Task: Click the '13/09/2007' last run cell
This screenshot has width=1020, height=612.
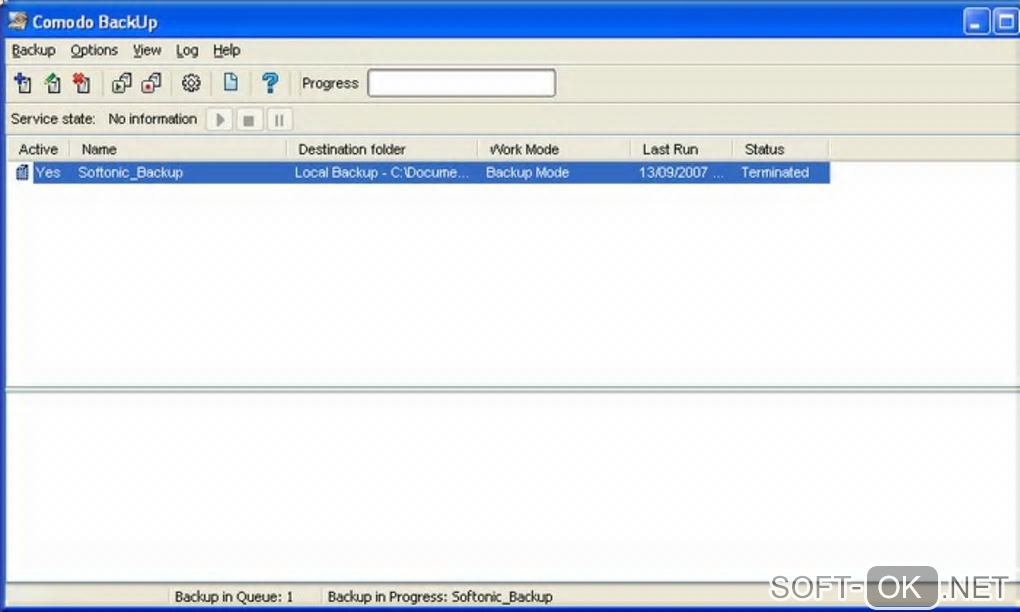Action: (x=680, y=172)
